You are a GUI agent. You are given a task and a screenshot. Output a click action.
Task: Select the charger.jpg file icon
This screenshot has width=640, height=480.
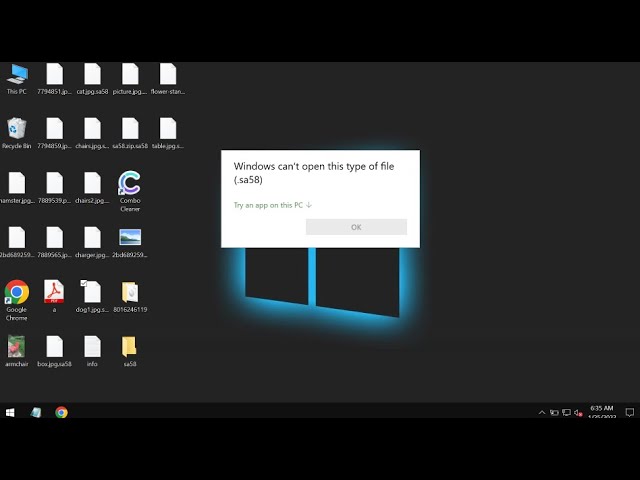pyautogui.click(x=92, y=238)
